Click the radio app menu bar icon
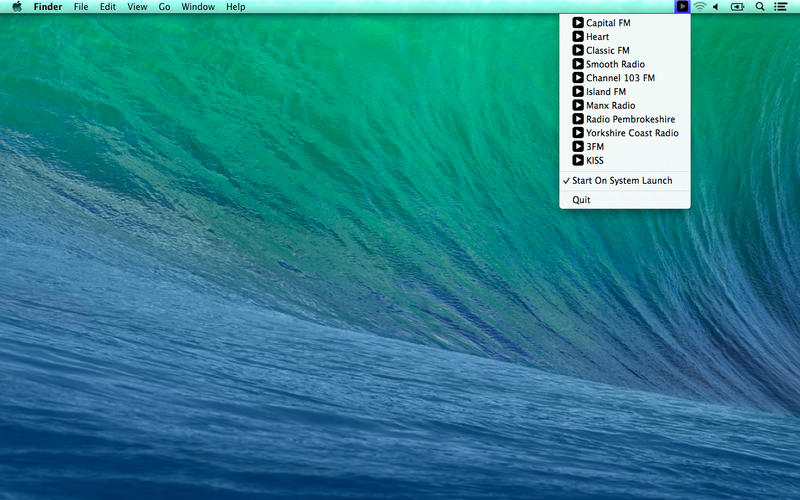The image size is (800, 500). [682, 7]
